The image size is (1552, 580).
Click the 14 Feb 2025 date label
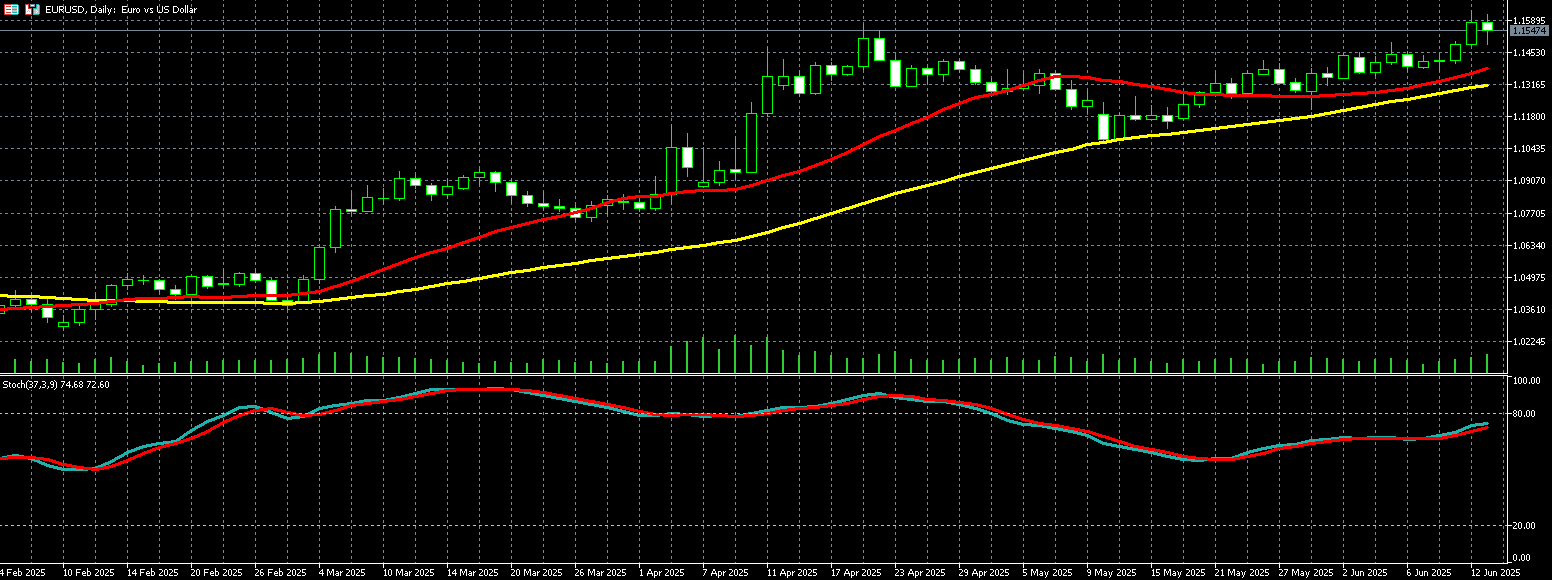click(152, 573)
